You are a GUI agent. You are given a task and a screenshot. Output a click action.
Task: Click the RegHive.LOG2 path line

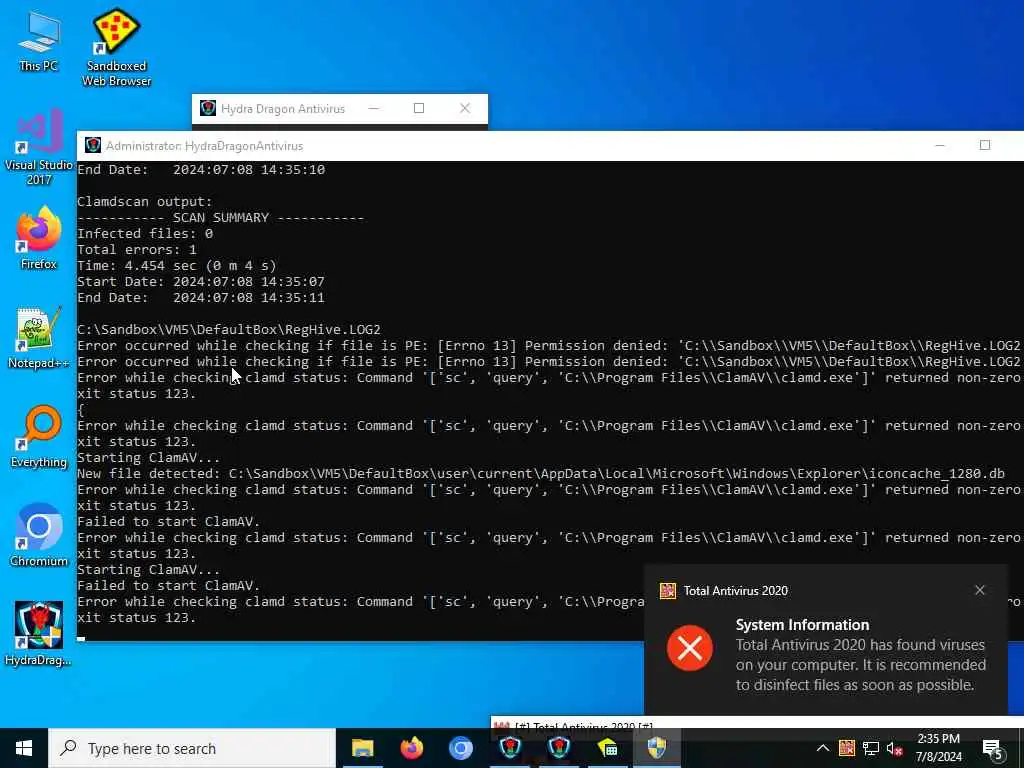(x=229, y=329)
